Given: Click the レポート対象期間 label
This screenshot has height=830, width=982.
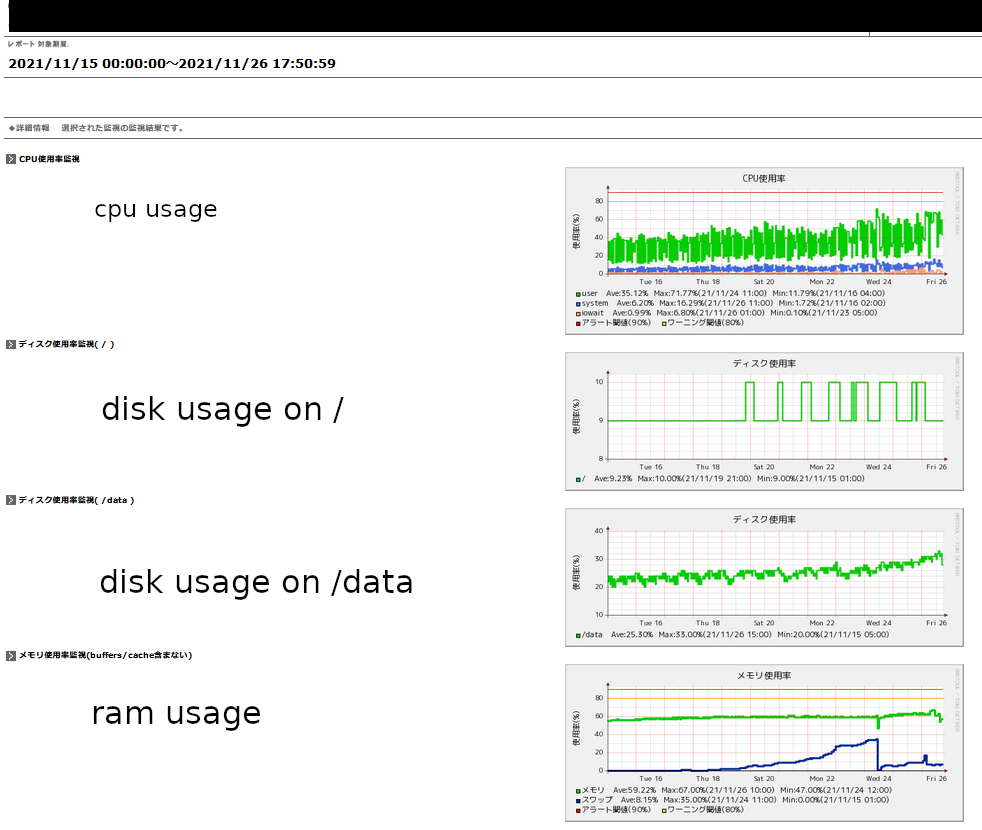Looking at the screenshot, I should click(x=38, y=44).
